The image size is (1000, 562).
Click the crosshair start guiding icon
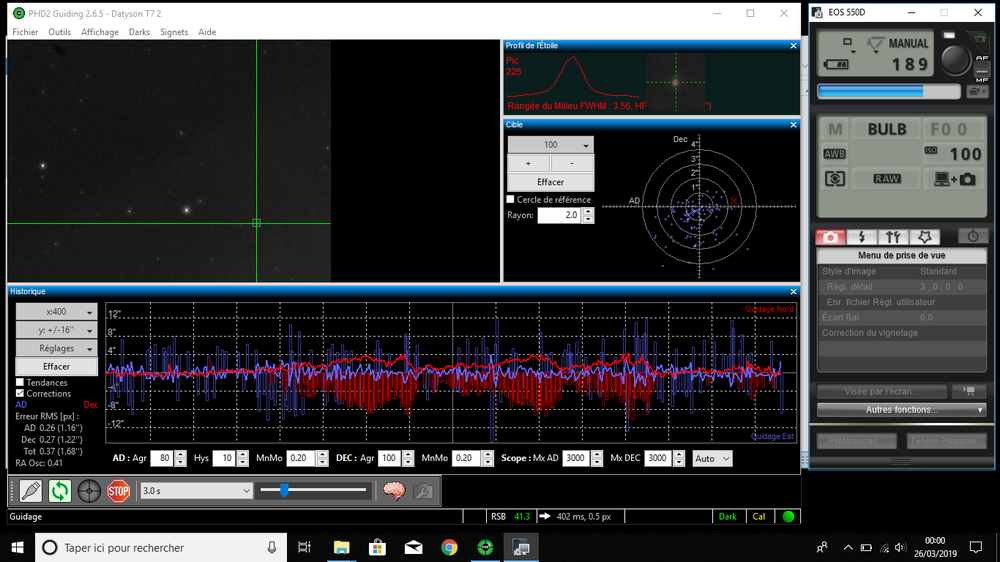tap(89, 491)
